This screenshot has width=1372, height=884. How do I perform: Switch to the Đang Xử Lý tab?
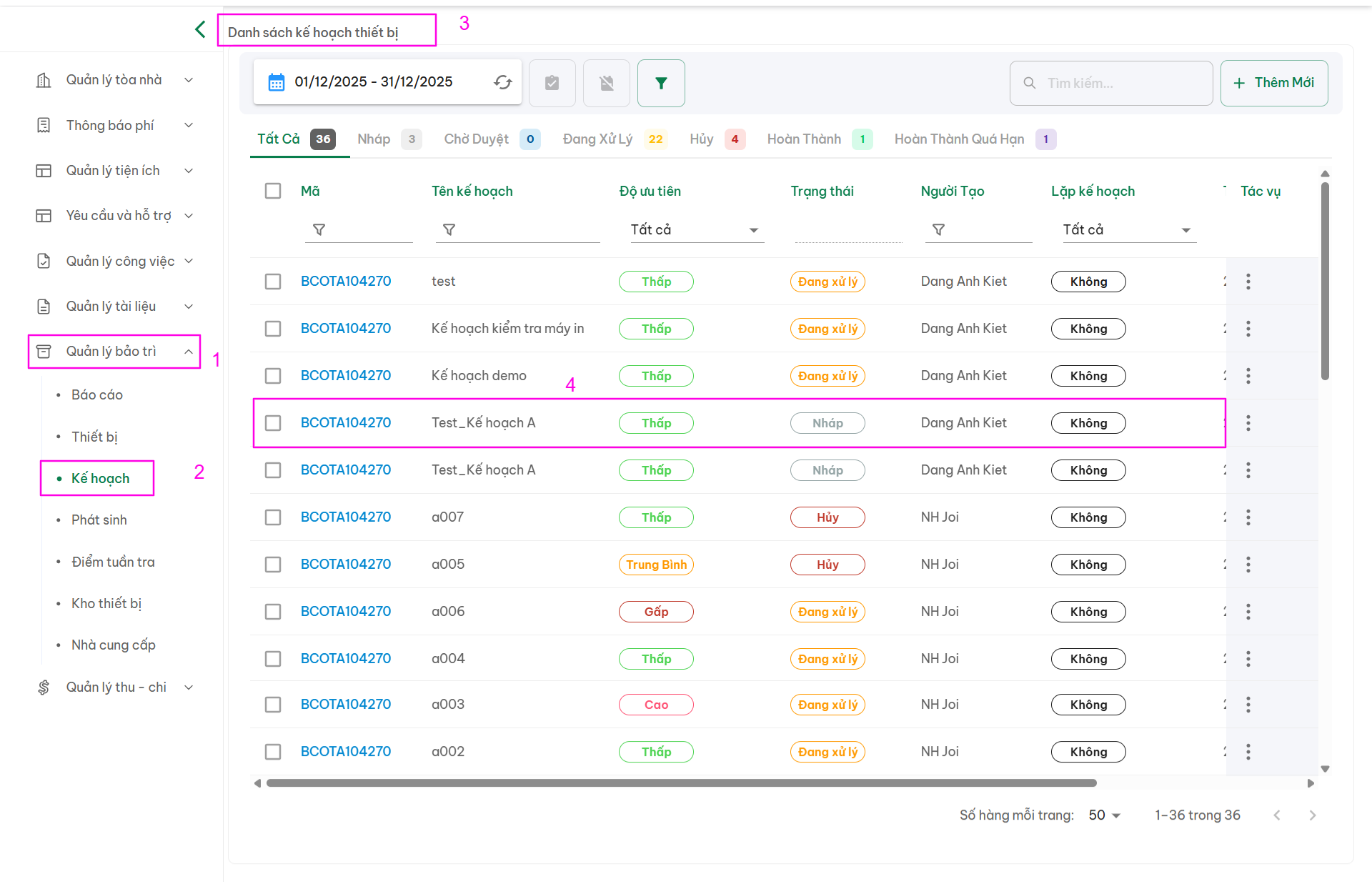click(598, 139)
